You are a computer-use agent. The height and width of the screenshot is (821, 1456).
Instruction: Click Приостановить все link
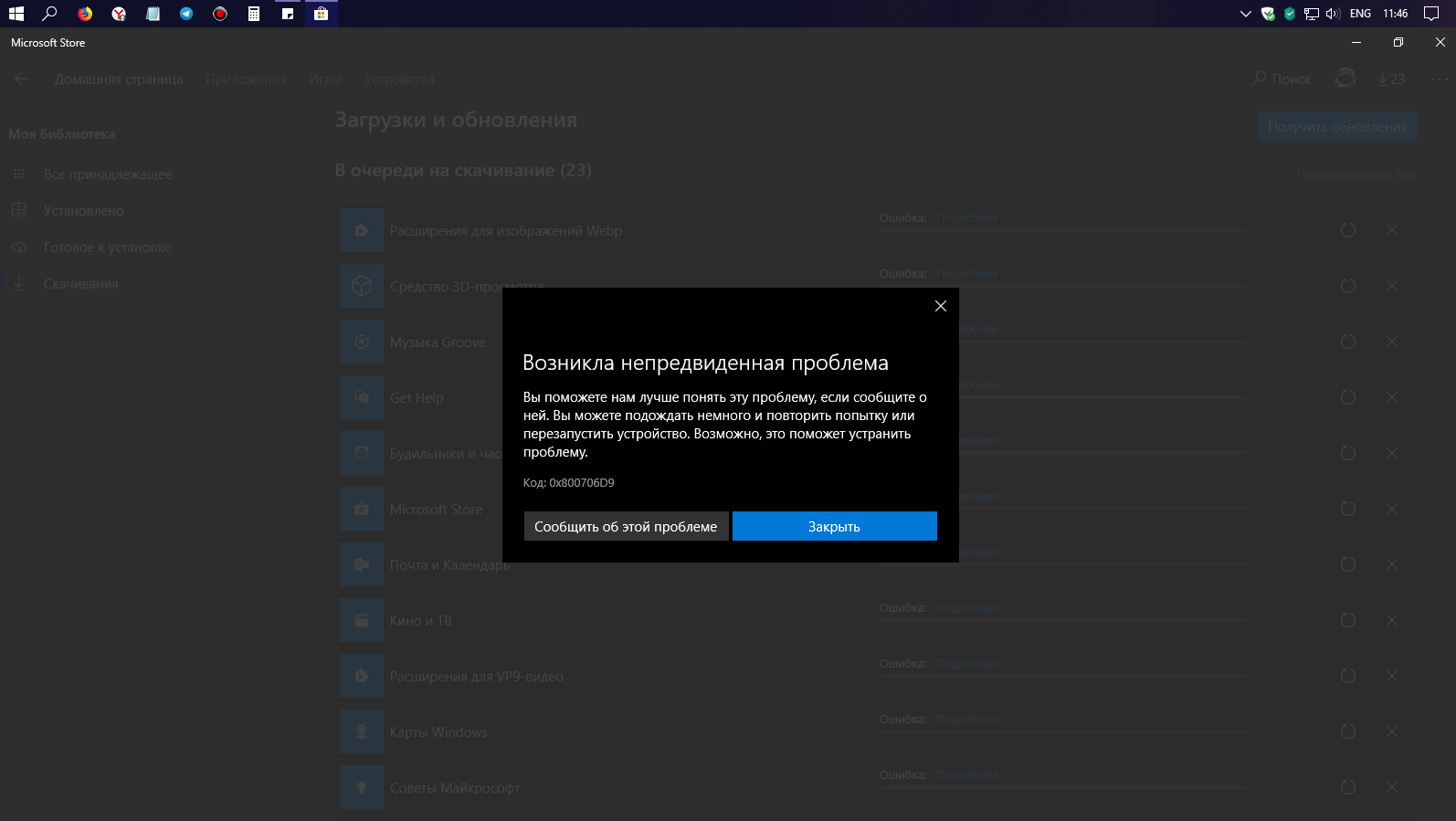1356,174
